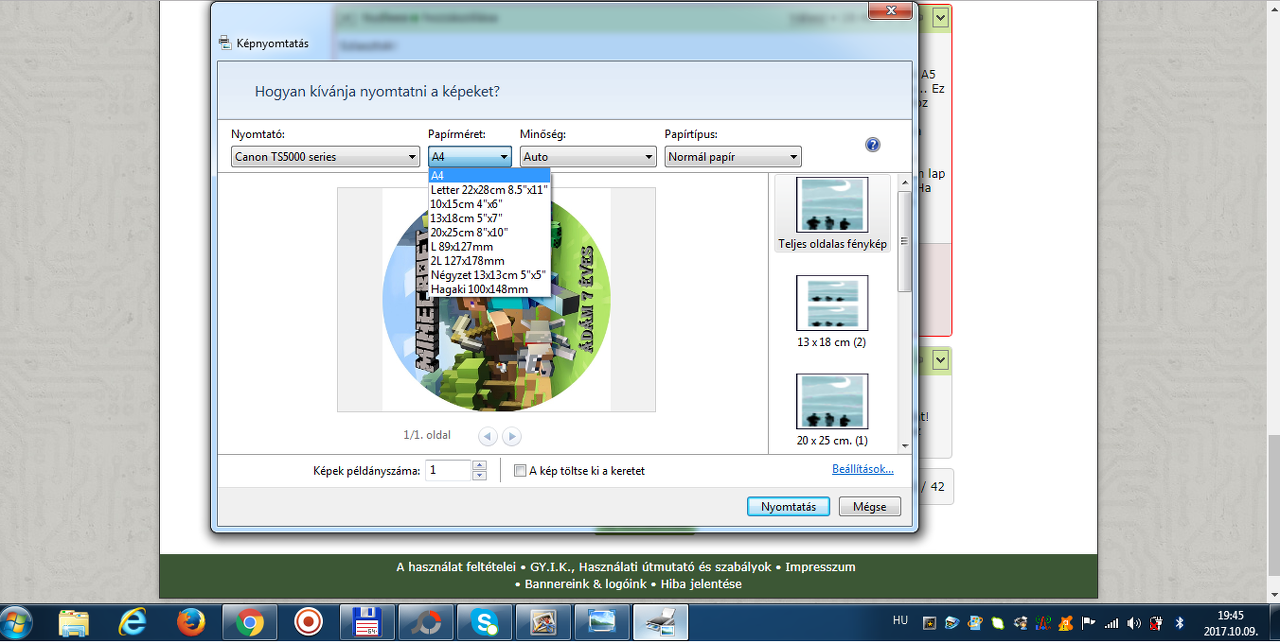Screen dimensions: 1280x644
Task: Click the Bluetooth tray icon
Action: 1179,623
